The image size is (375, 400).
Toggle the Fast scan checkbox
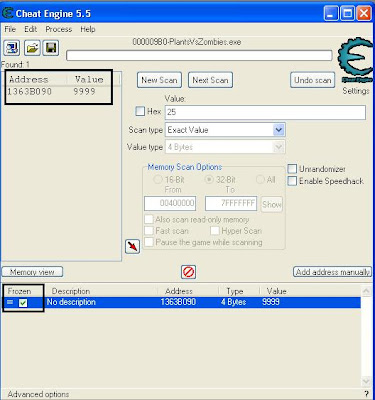[x=149, y=231]
